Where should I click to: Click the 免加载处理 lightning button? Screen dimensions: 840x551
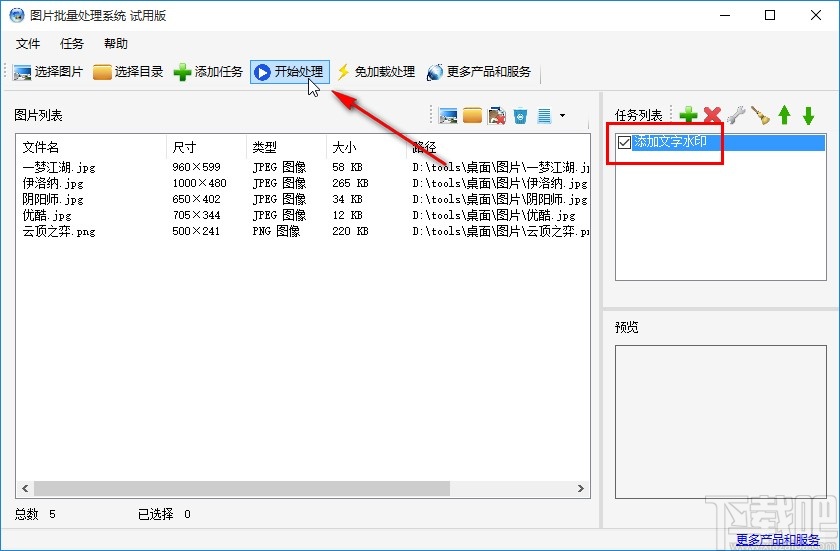[x=376, y=72]
